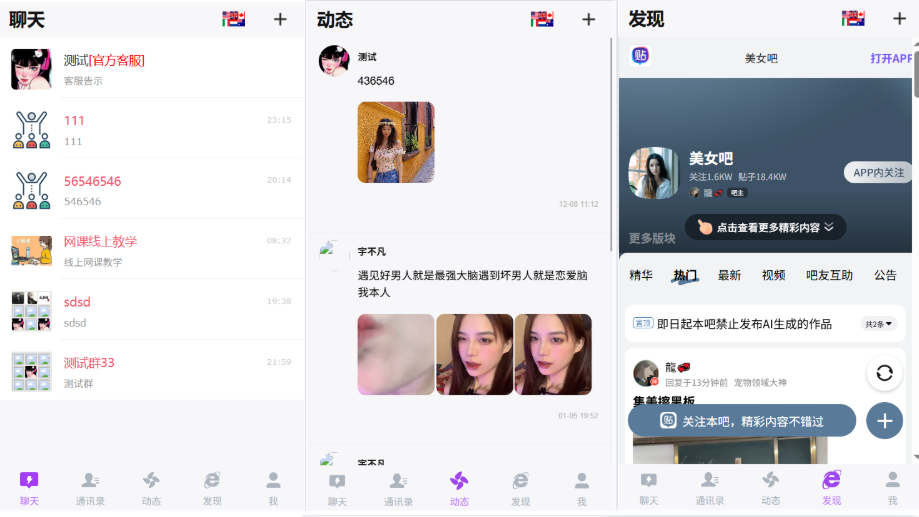The width and height of the screenshot is (919, 517).
Task: Tap the 测试[官方客服] avatar
Action: [31, 69]
